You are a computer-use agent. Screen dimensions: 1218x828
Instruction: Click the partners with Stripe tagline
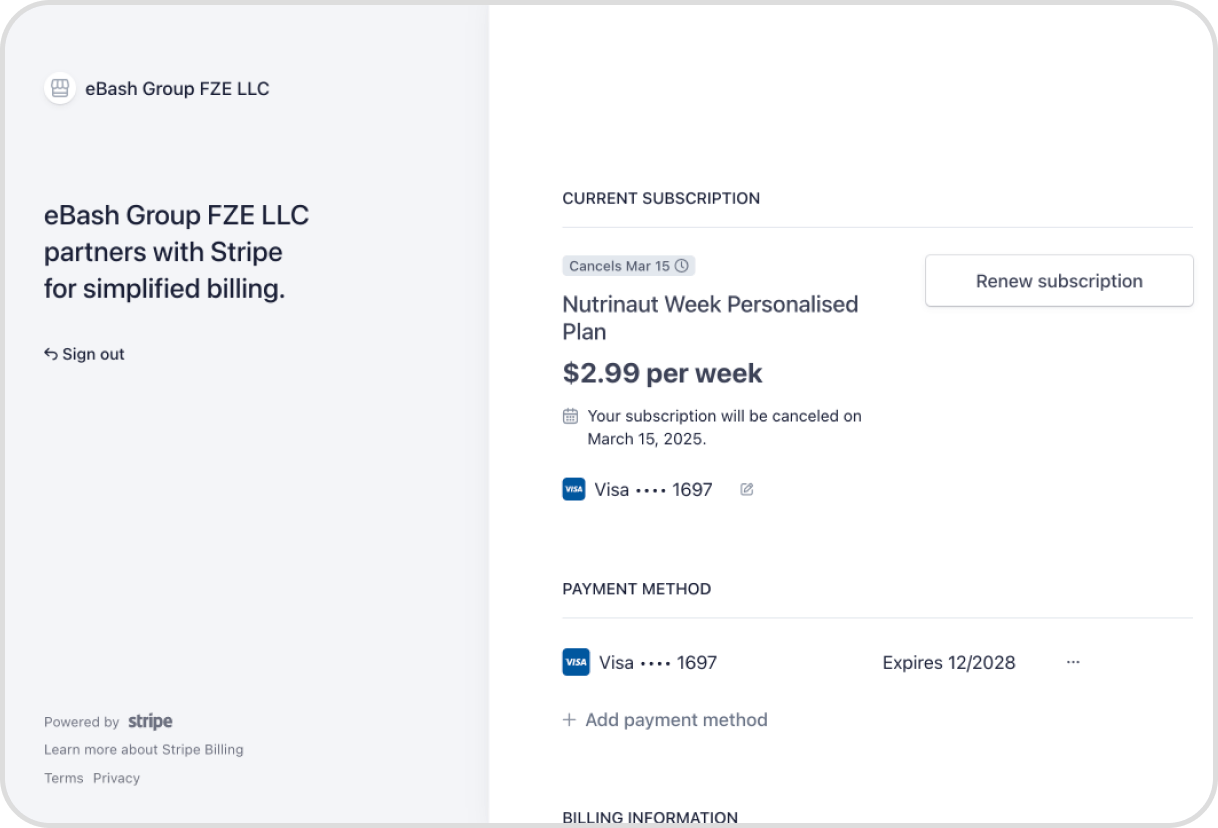176,252
